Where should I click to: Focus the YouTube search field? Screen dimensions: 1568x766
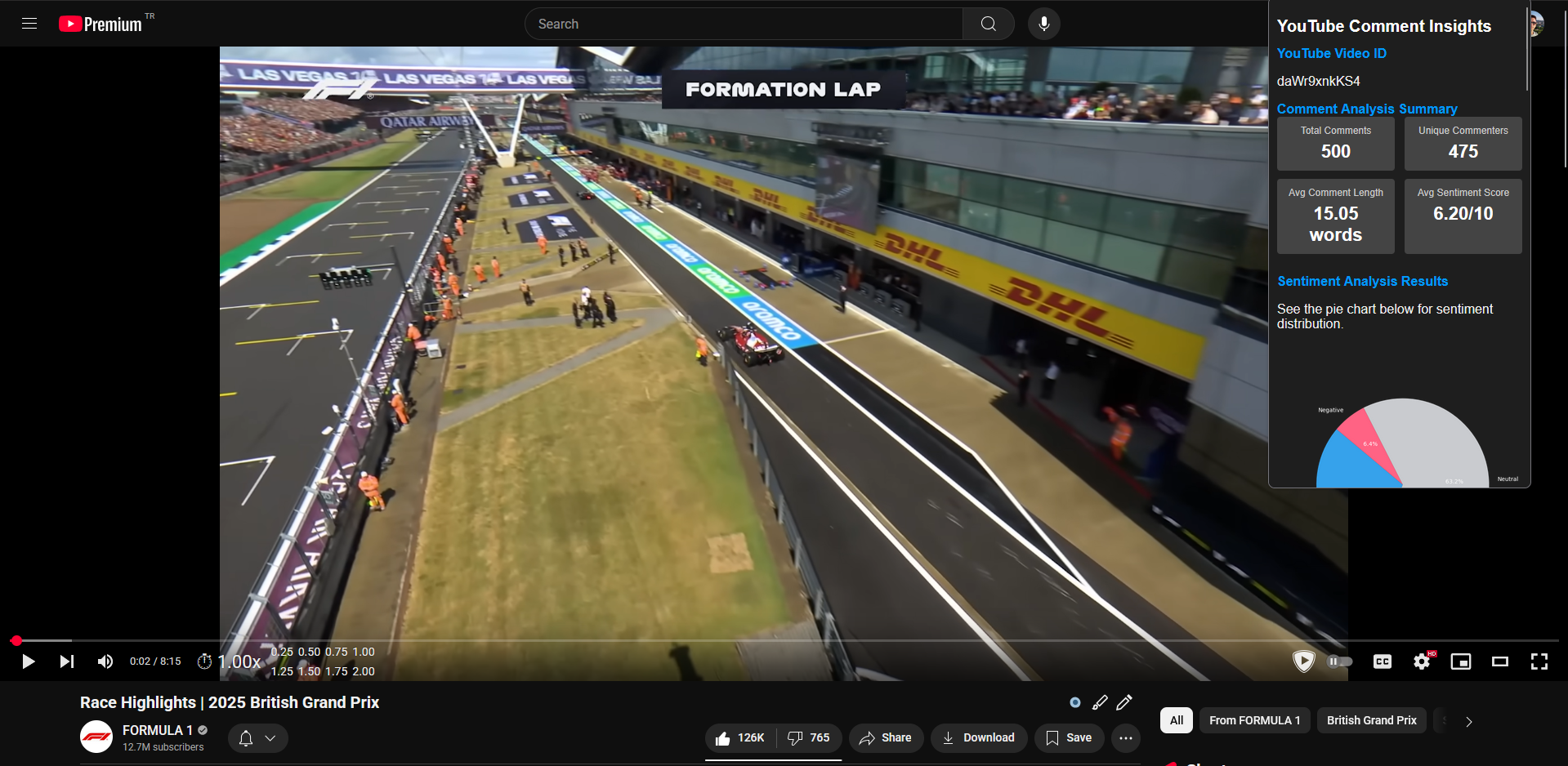pyautogui.click(x=744, y=24)
